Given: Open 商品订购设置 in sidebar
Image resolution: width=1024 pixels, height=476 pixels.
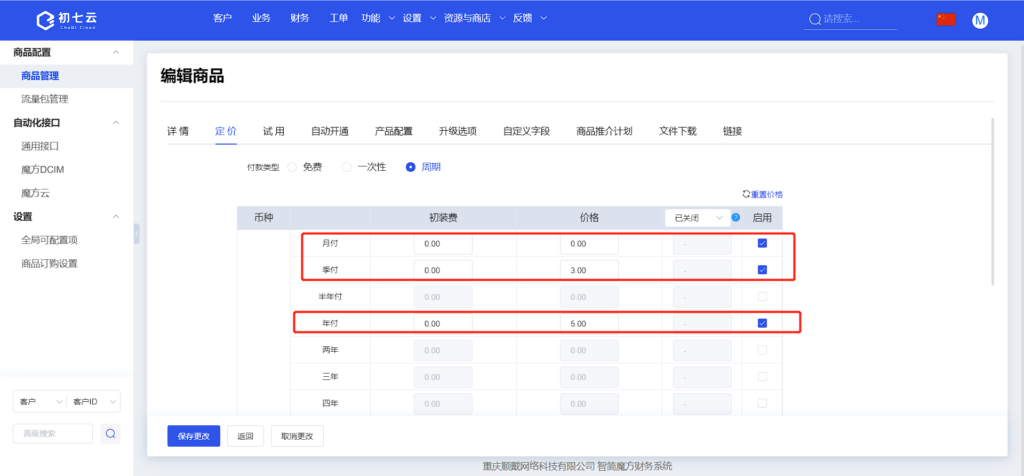Looking at the screenshot, I should 49,264.
